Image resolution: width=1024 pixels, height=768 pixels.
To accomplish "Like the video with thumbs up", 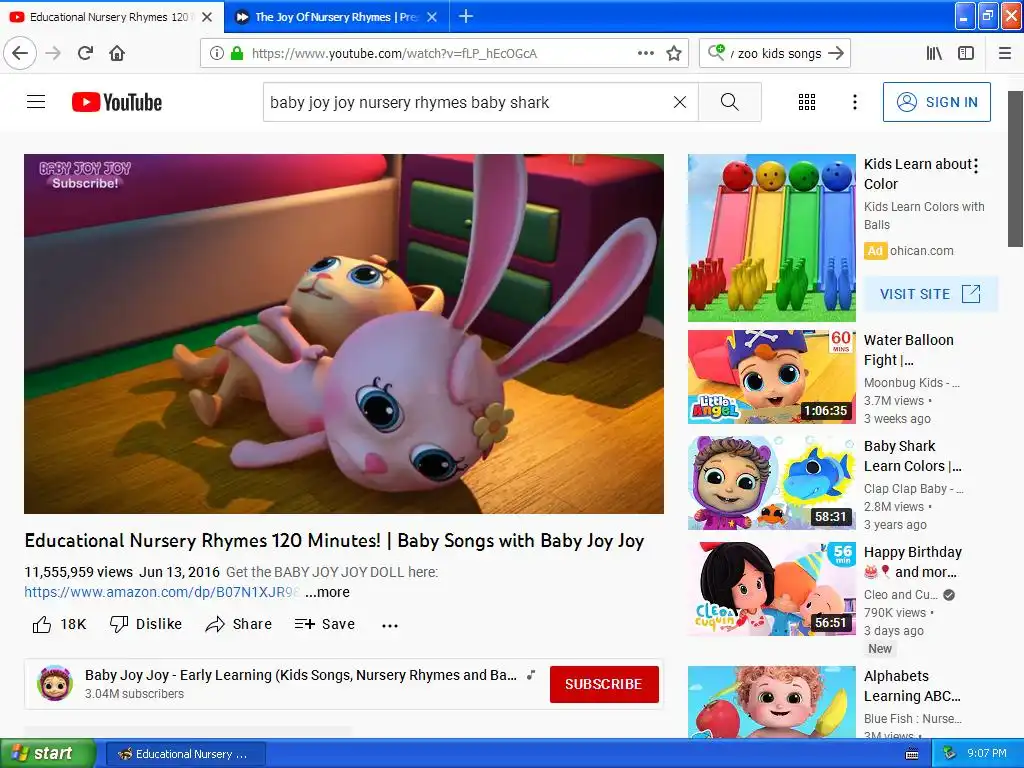I will [x=59, y=624].
